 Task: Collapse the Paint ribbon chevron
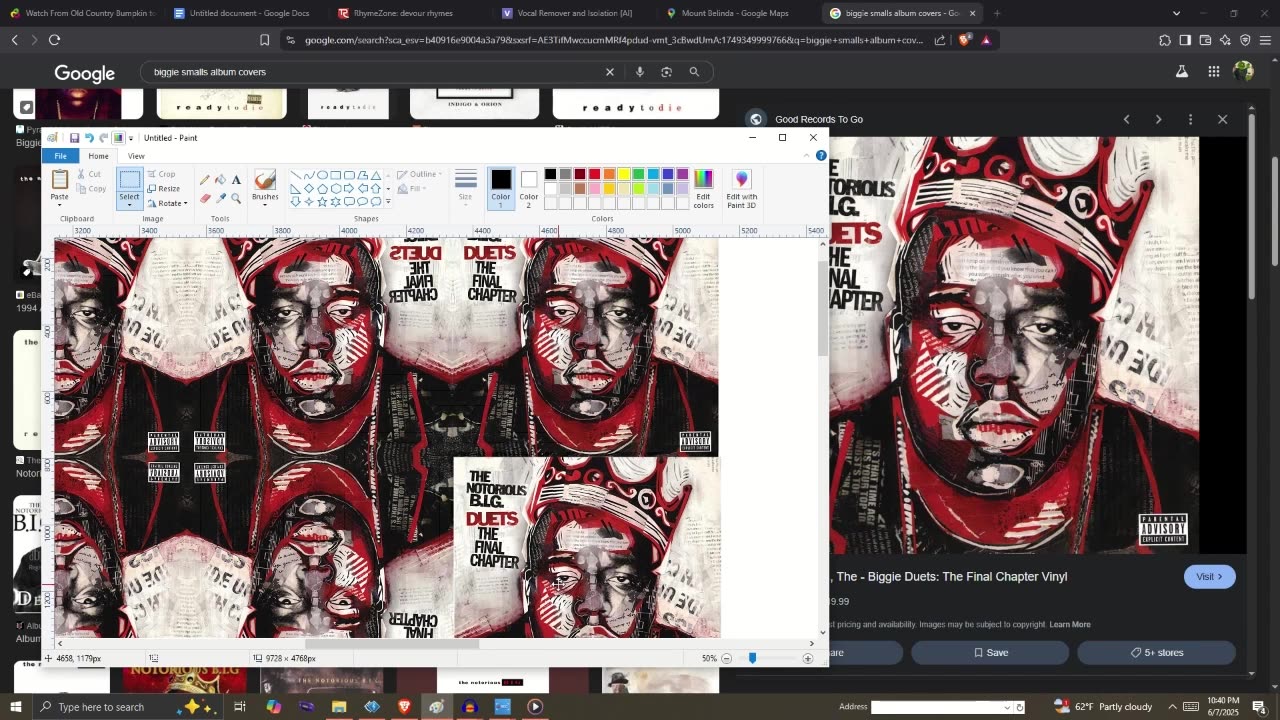pyautogui.click(x=809, y=156)
